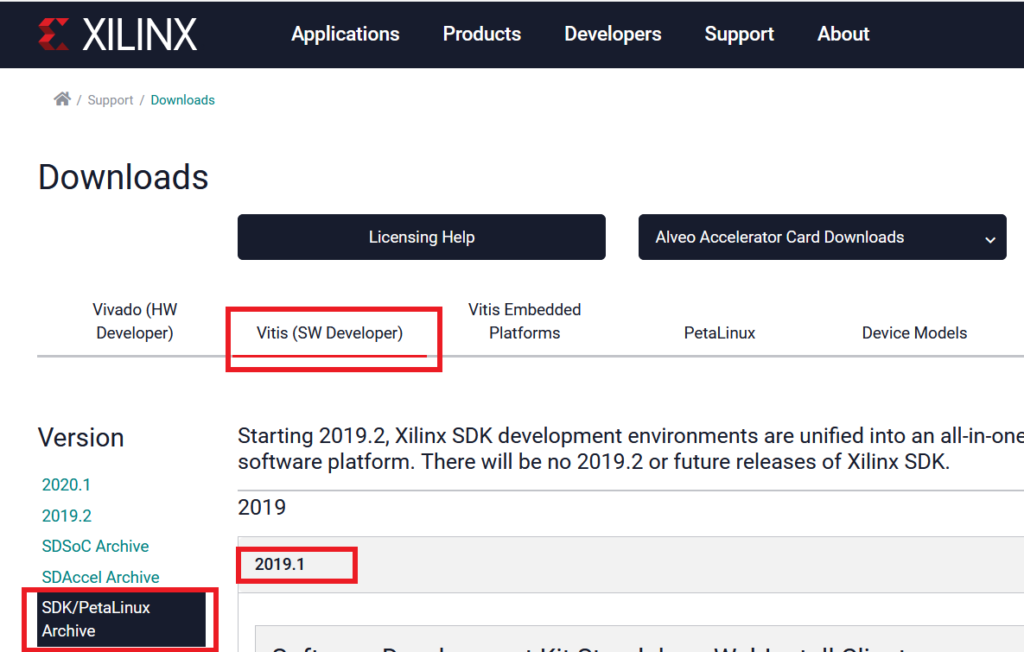Open the SDSoC Archive link
The width and height of the screenshot is (1024, 652).
click(x=95, y=546)
